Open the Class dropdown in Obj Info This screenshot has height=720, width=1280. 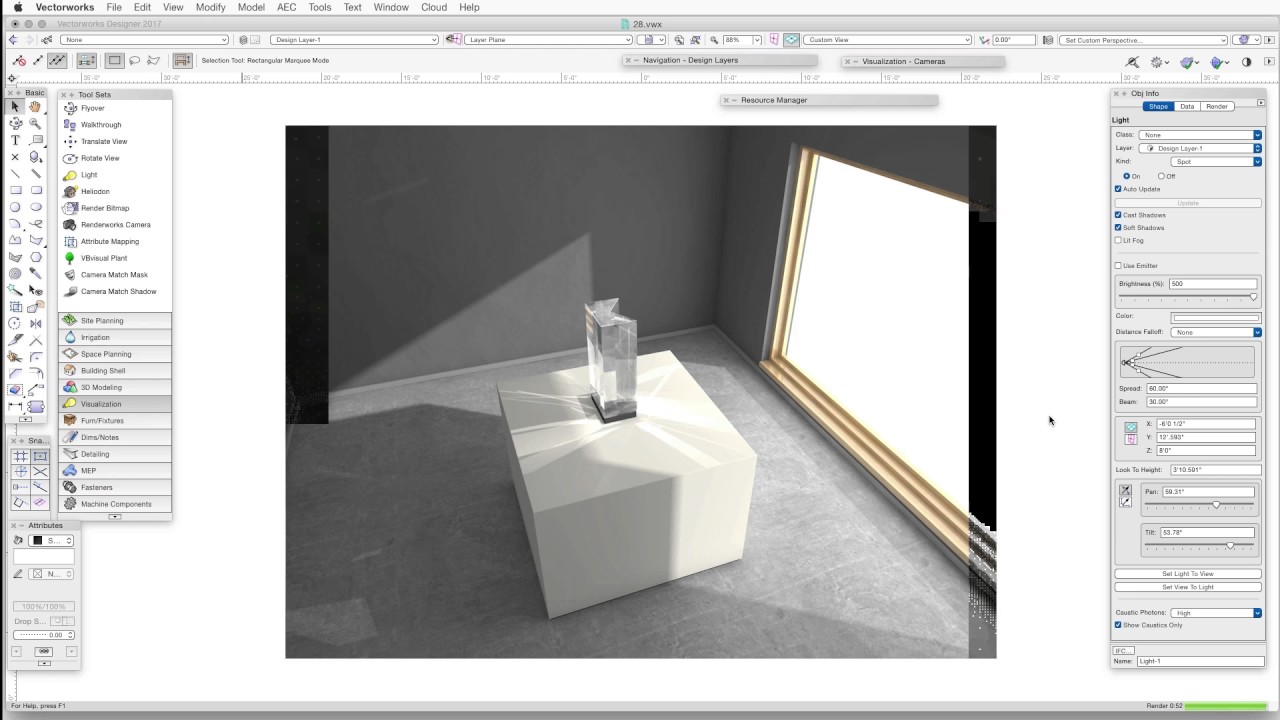click(1200, 135)
